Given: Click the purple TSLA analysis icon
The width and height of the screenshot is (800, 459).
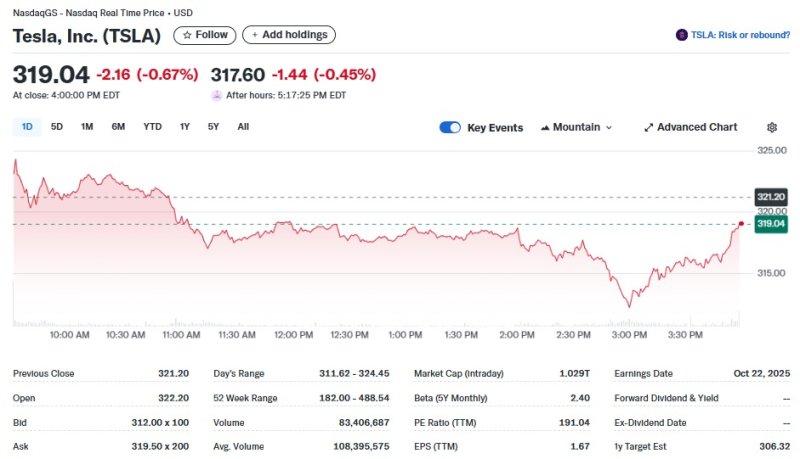Looking at the screenshot, I should [682, 35].
